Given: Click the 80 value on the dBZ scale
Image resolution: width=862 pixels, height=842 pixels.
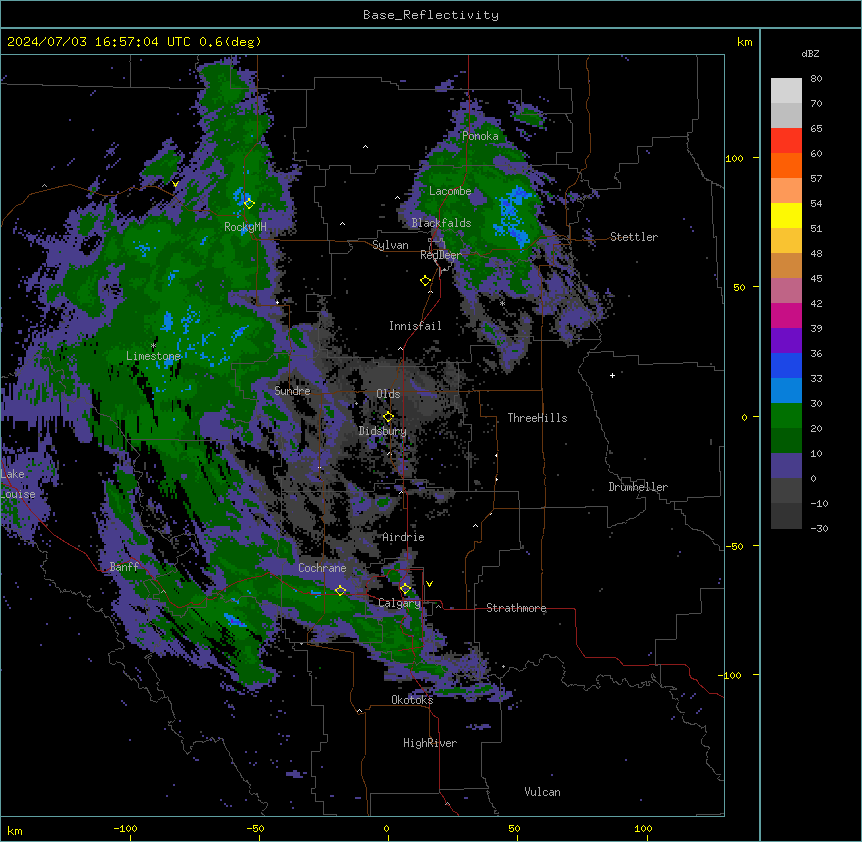Looking at the screenshot, I should click(x=816, y=79).
